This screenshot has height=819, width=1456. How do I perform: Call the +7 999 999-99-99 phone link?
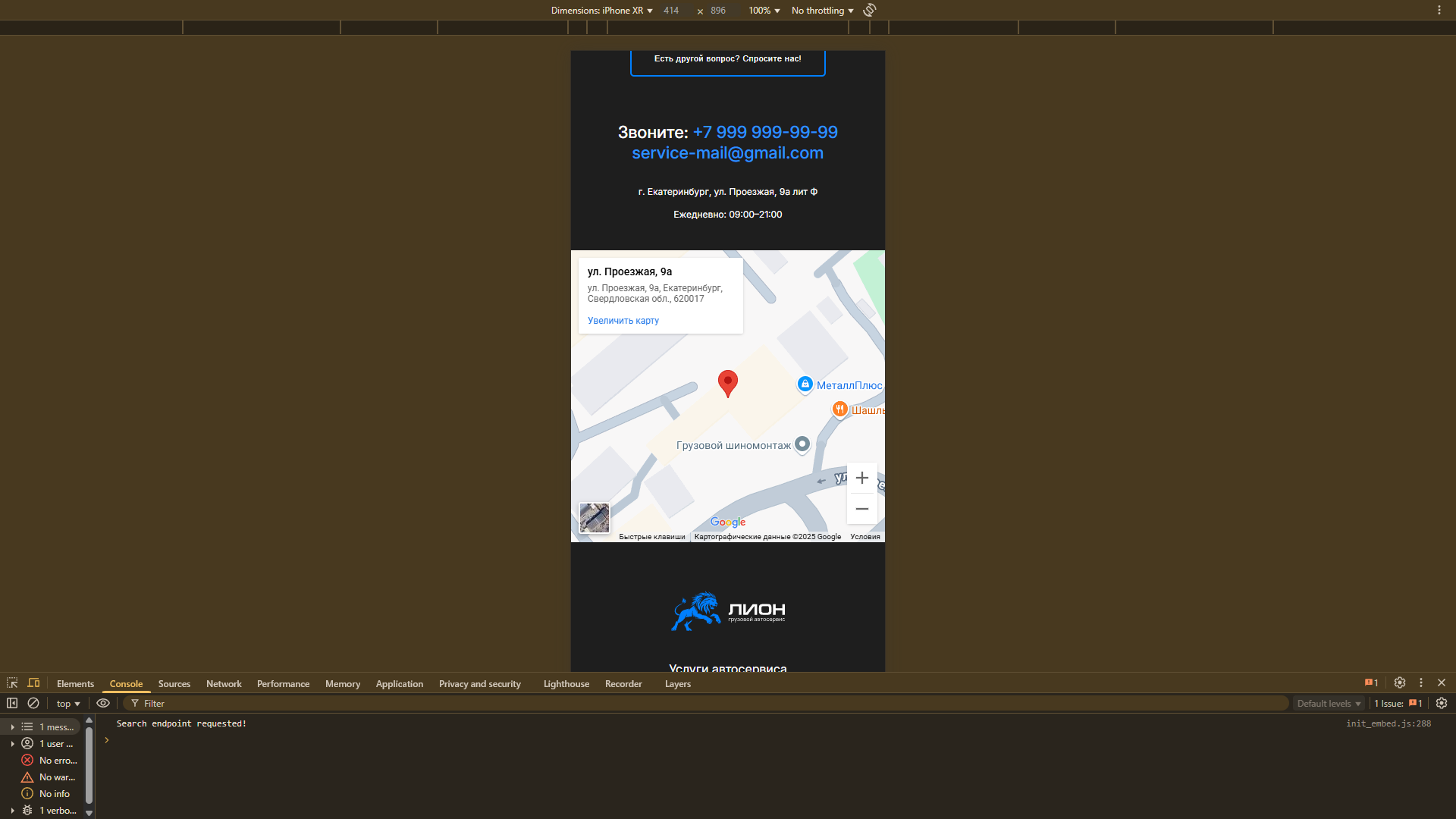click(x=764, y=132)
